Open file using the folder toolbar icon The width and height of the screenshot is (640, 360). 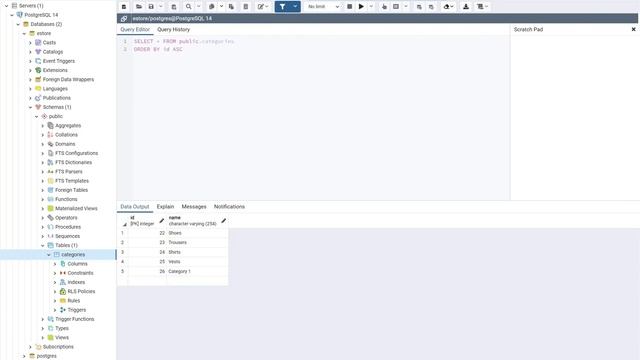click(x=139, y=7)
